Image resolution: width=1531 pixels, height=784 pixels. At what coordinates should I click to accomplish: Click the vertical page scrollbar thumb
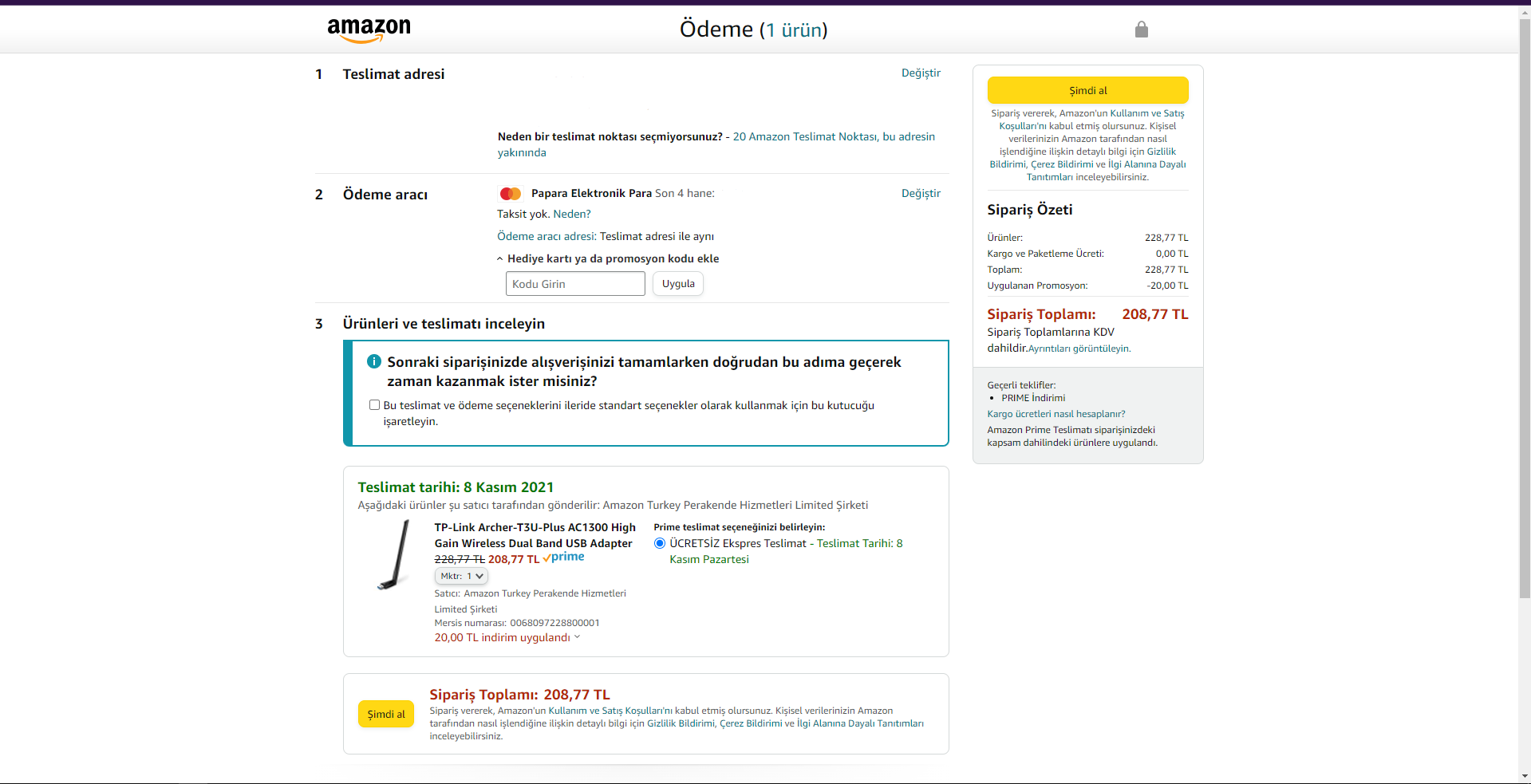point(1525,308)
